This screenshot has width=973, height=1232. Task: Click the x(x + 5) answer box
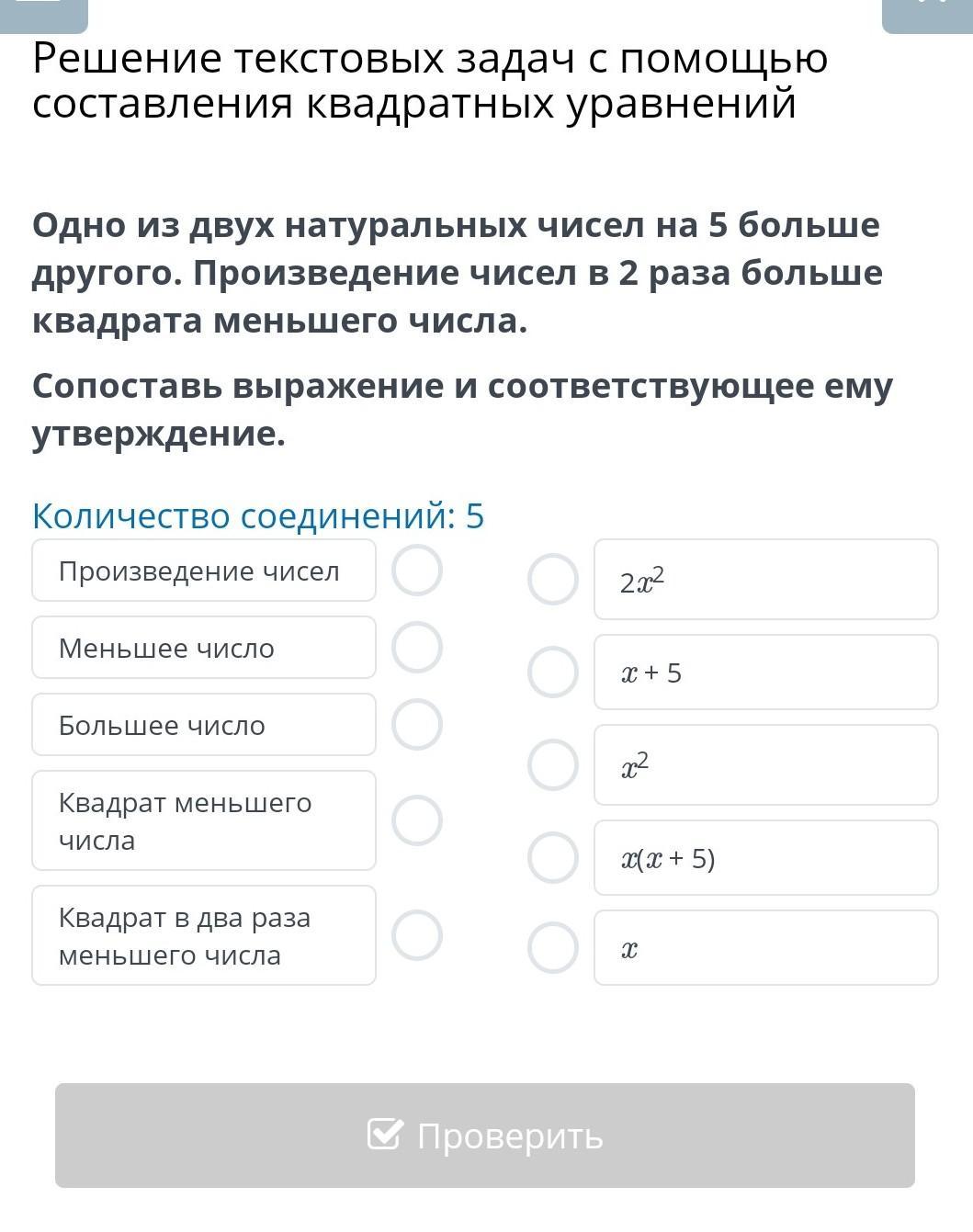(766, 858)
